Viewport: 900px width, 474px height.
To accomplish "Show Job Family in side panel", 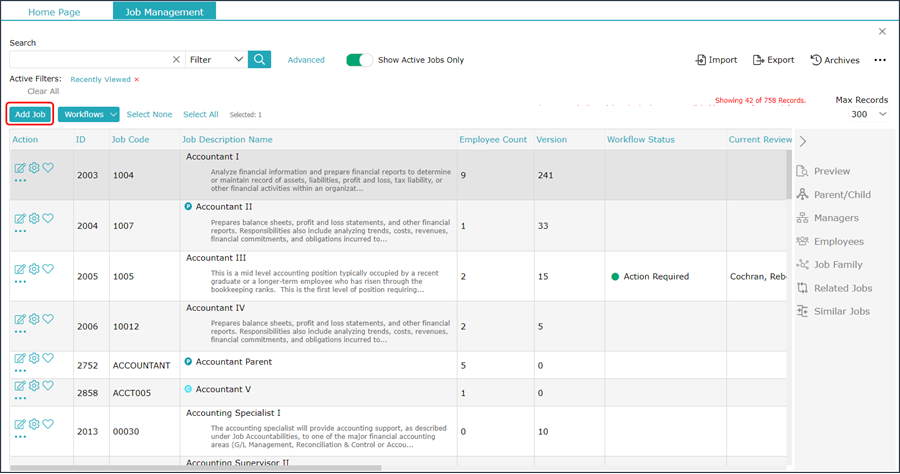I will [x=829, y=265].
